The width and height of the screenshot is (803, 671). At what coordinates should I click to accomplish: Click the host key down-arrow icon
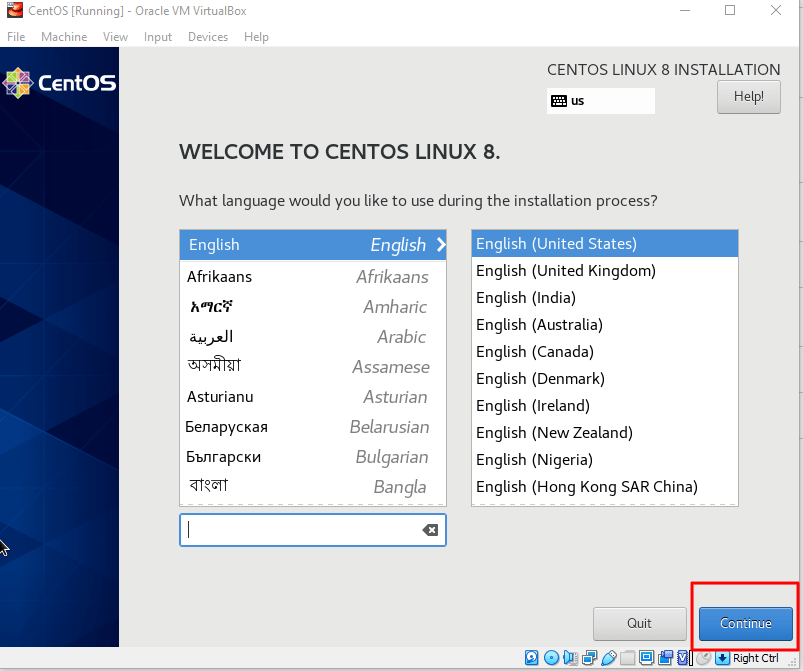point(723,658)
